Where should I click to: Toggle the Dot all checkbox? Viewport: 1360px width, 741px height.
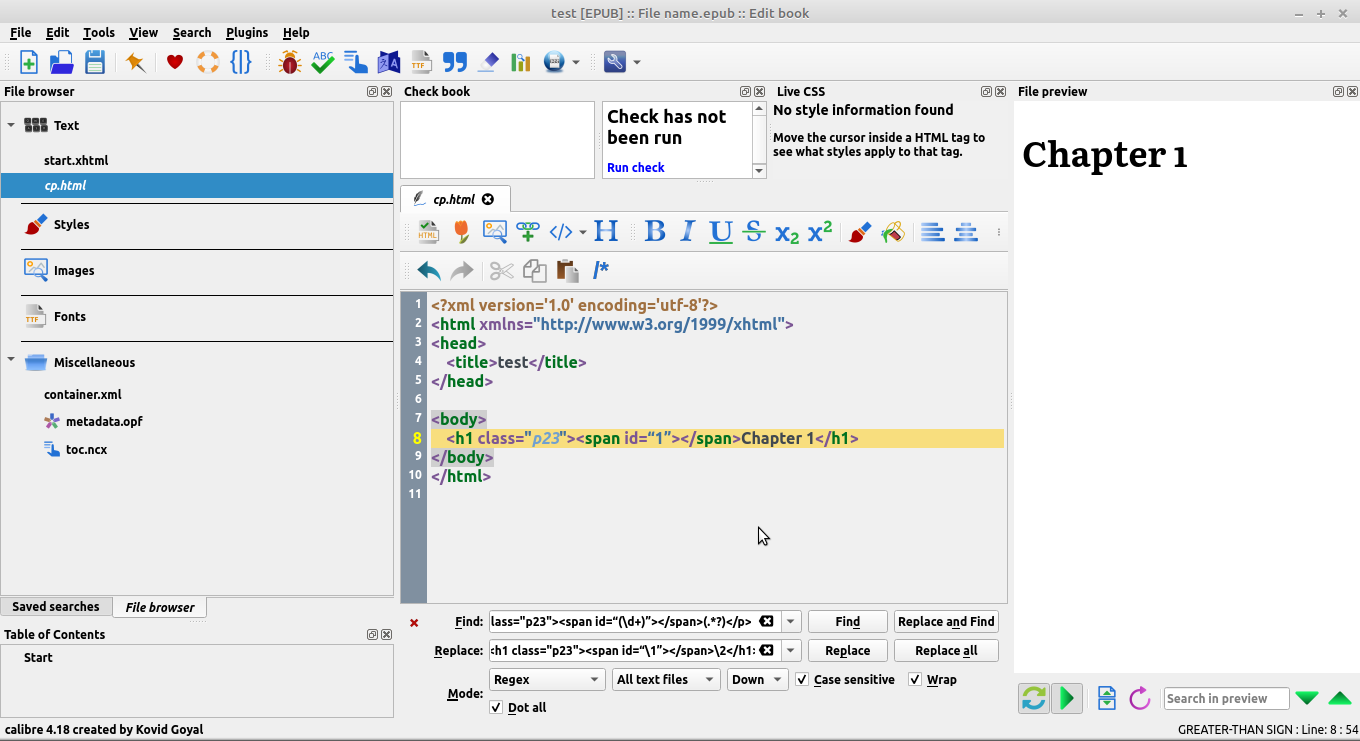497,708
